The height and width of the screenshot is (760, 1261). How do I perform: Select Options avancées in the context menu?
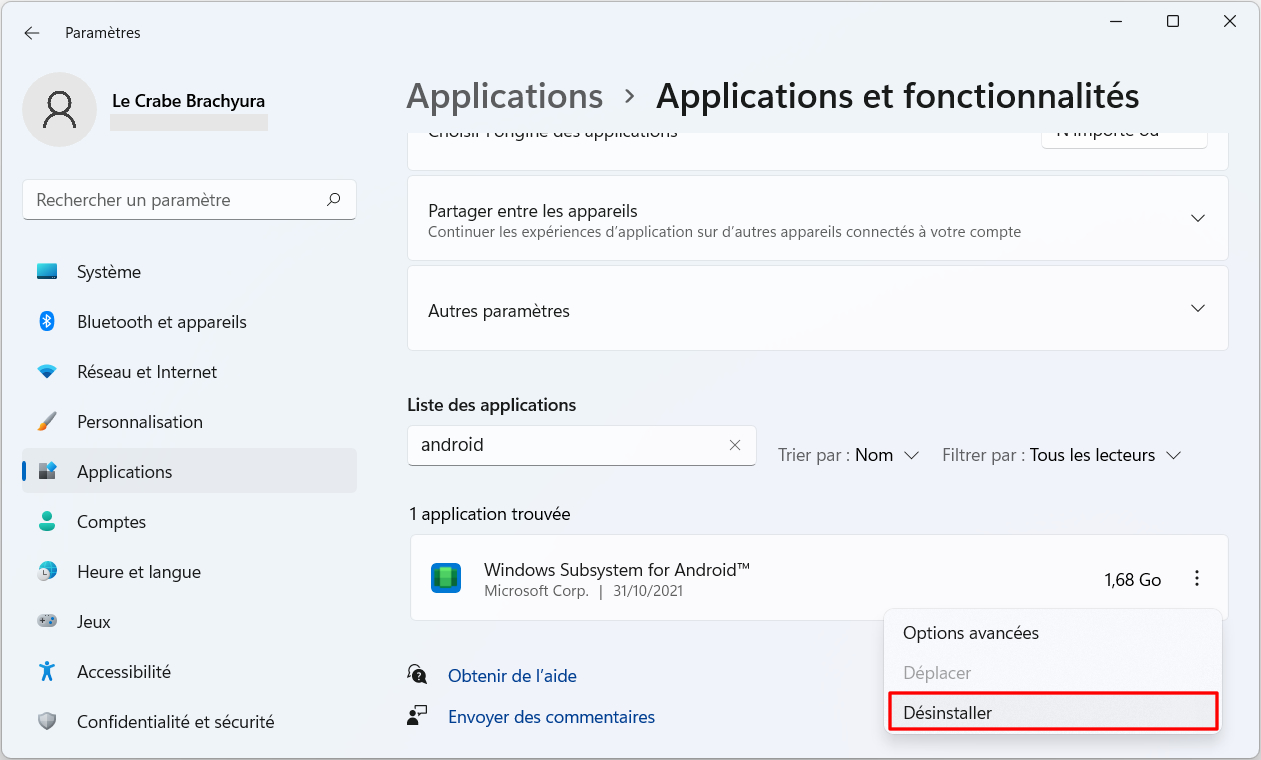coord(1053,633)
